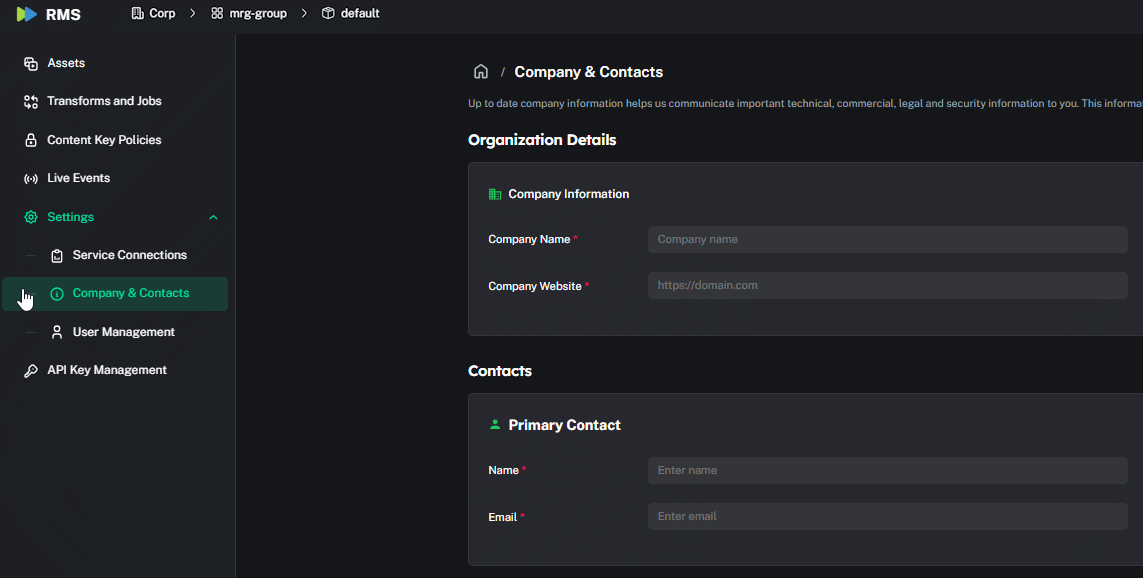Click the default breadcrumb link

[360, 13]
